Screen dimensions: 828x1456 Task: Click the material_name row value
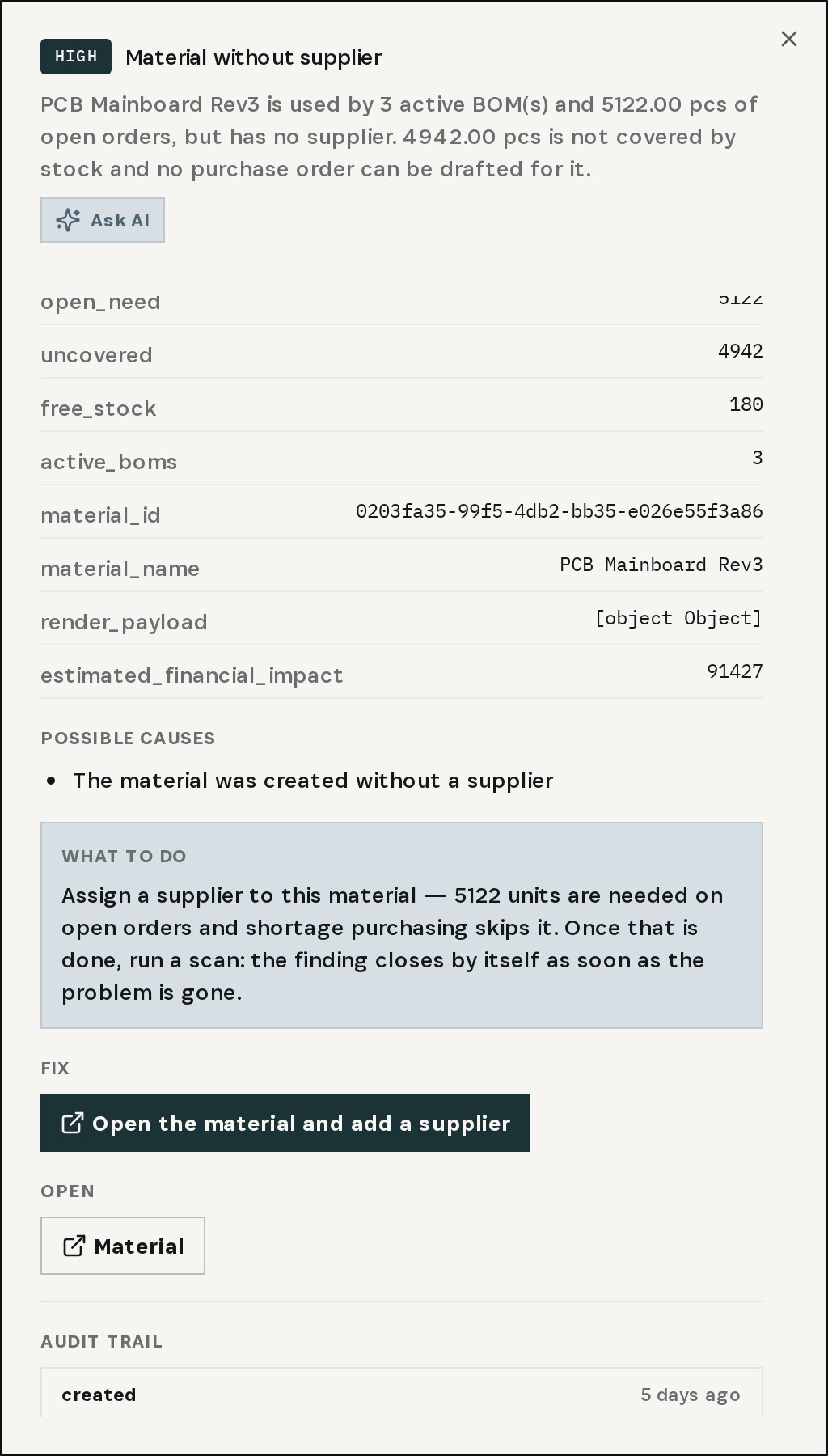pos(661,565)
